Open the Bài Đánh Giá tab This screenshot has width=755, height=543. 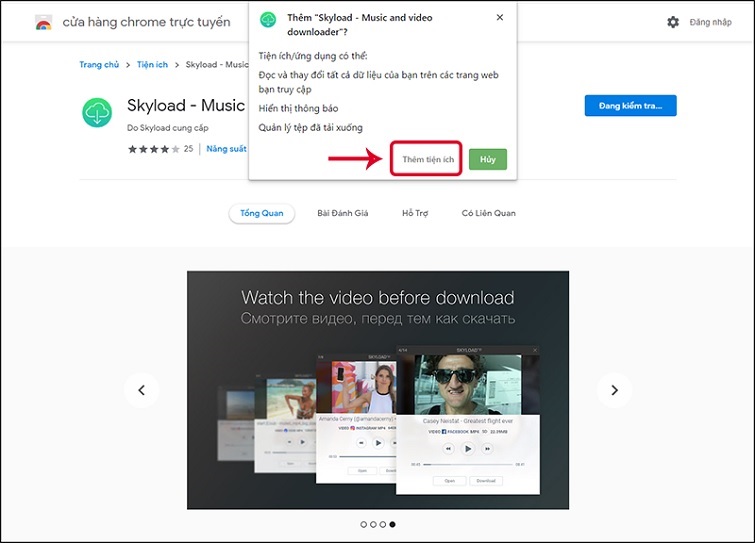click(343, 213)
